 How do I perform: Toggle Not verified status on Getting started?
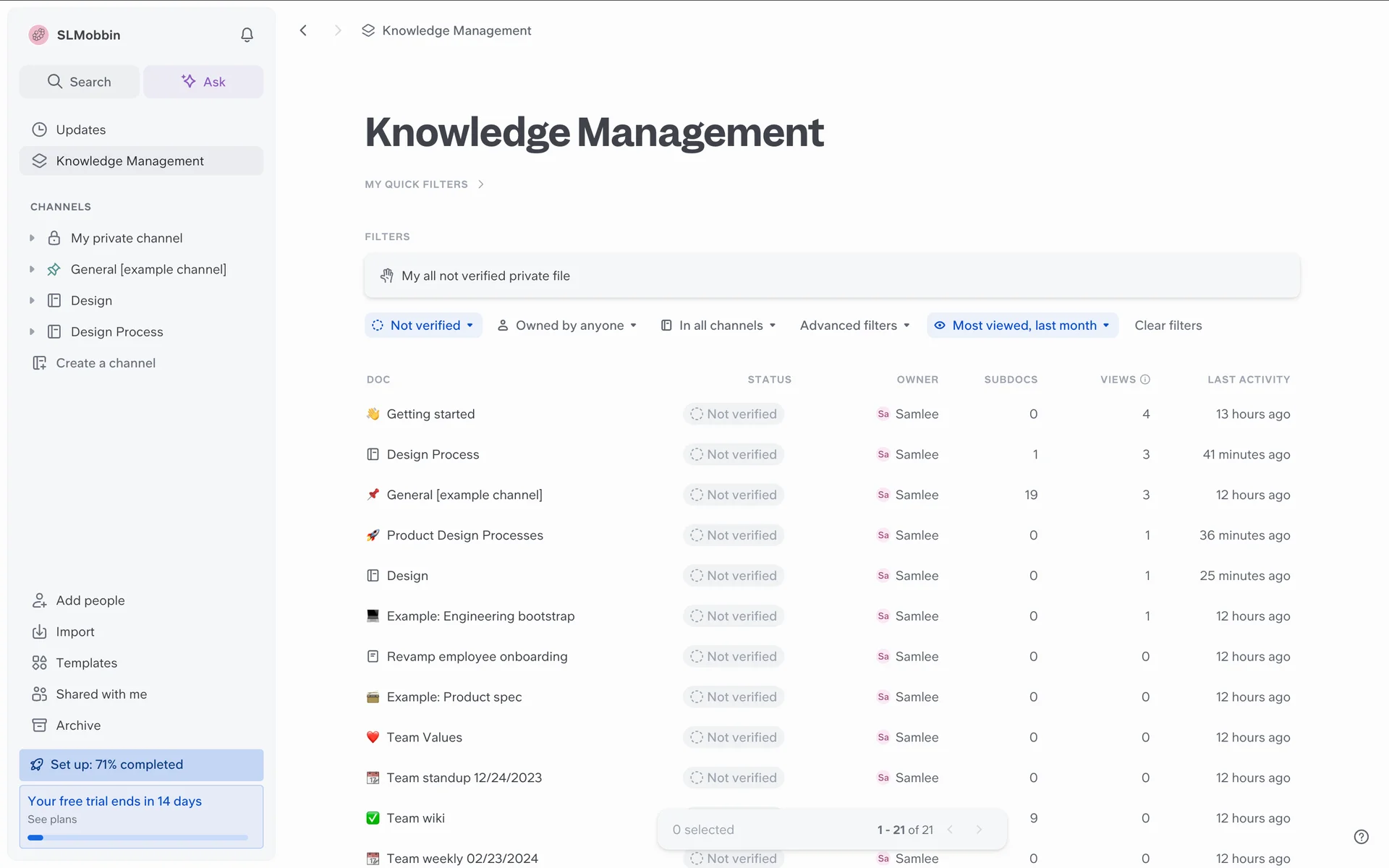[x=734, y=414]
